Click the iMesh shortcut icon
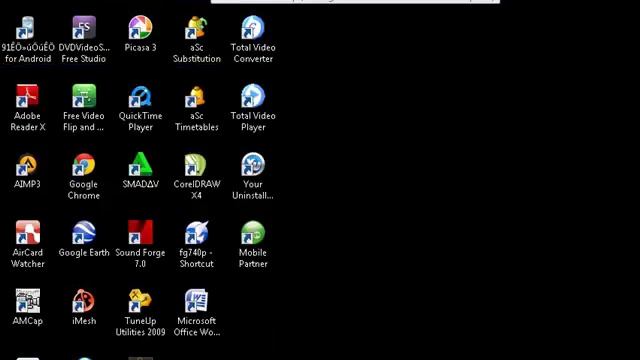This screenshot has width=640, height=360. 84,301
